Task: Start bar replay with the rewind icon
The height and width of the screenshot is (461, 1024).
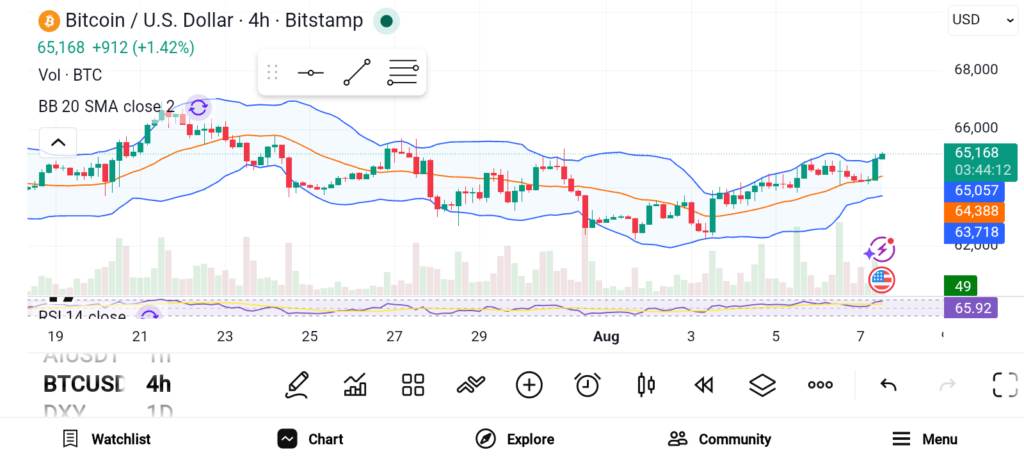Action: pyautogui.click(x=703, y=385)
